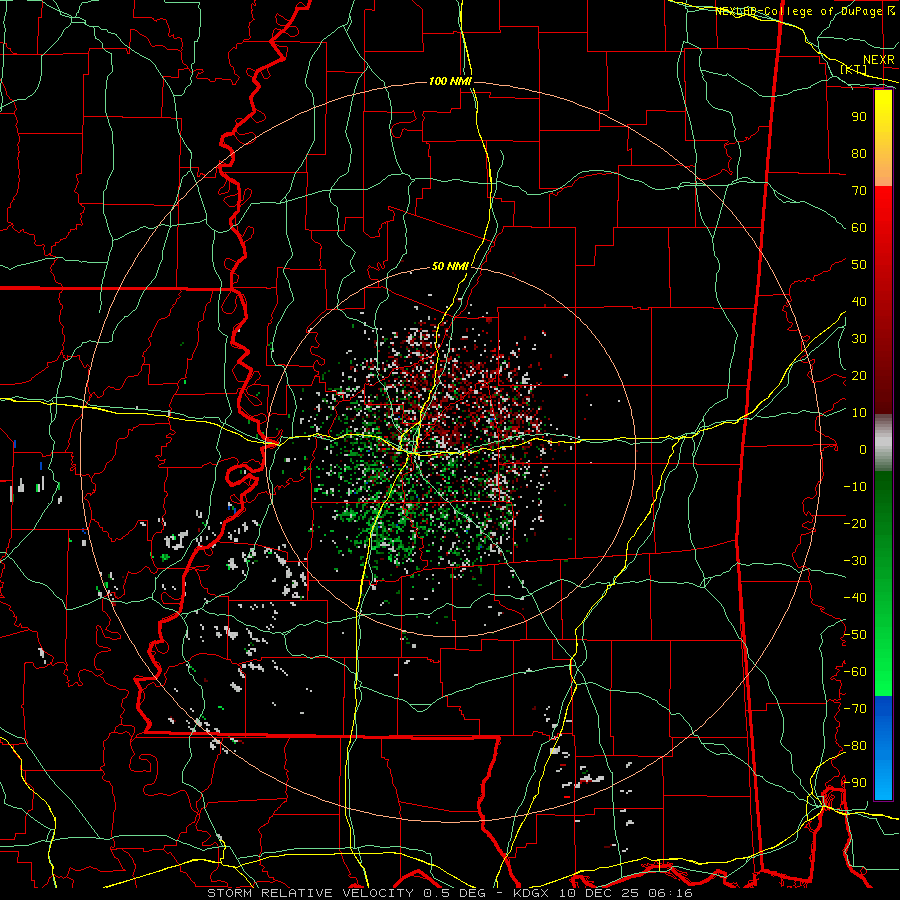
Task: Select the -30 value on the velocity scale
Action: pos(855,561)
